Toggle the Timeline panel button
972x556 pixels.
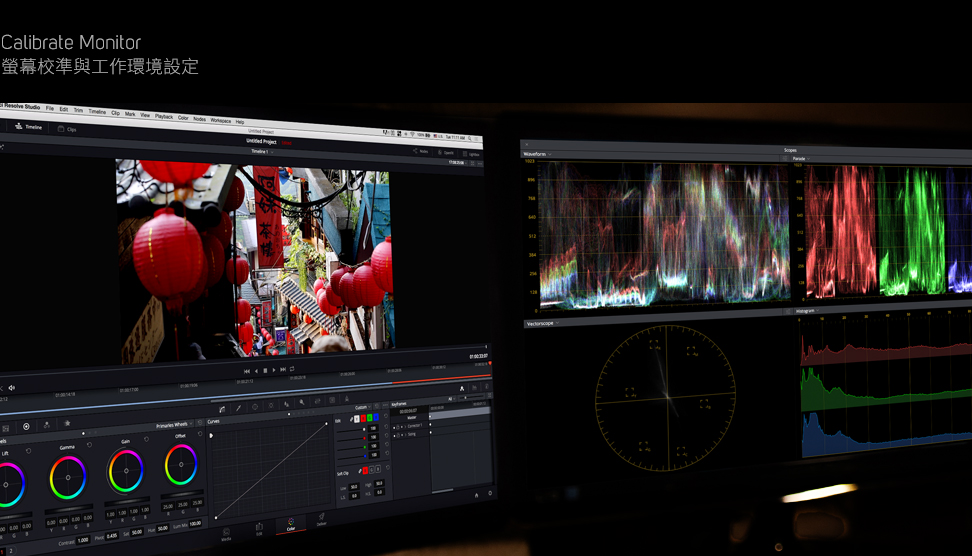[x=29, y=126]
